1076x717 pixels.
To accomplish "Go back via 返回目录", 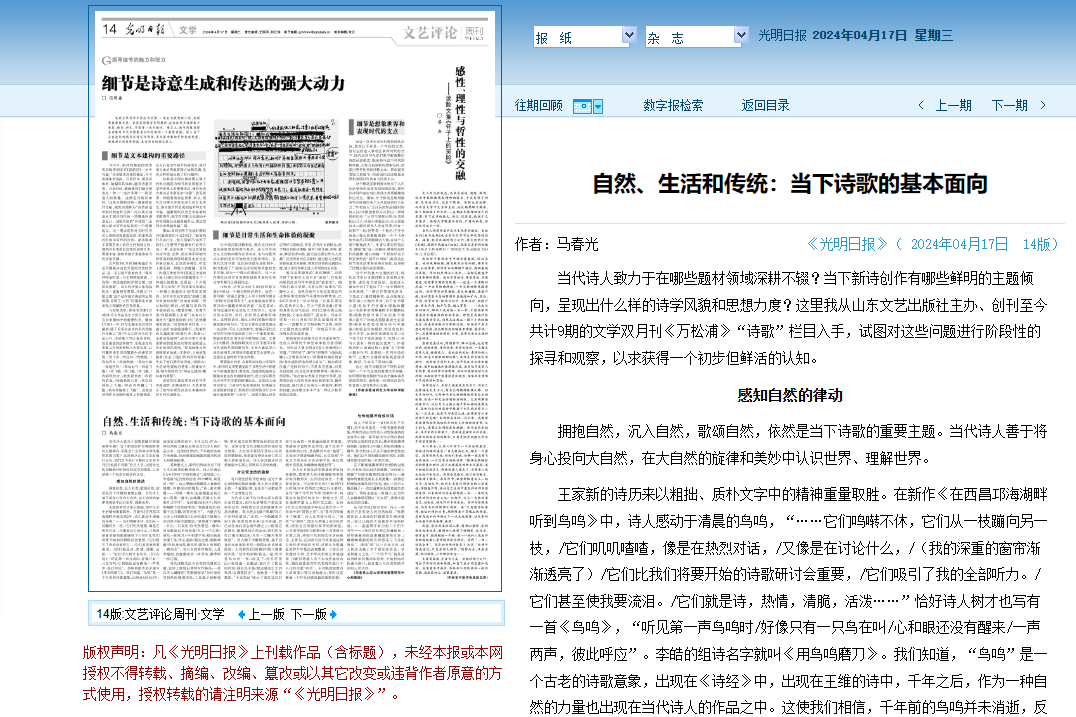I will pyautogui.click(x=765, y=106).
